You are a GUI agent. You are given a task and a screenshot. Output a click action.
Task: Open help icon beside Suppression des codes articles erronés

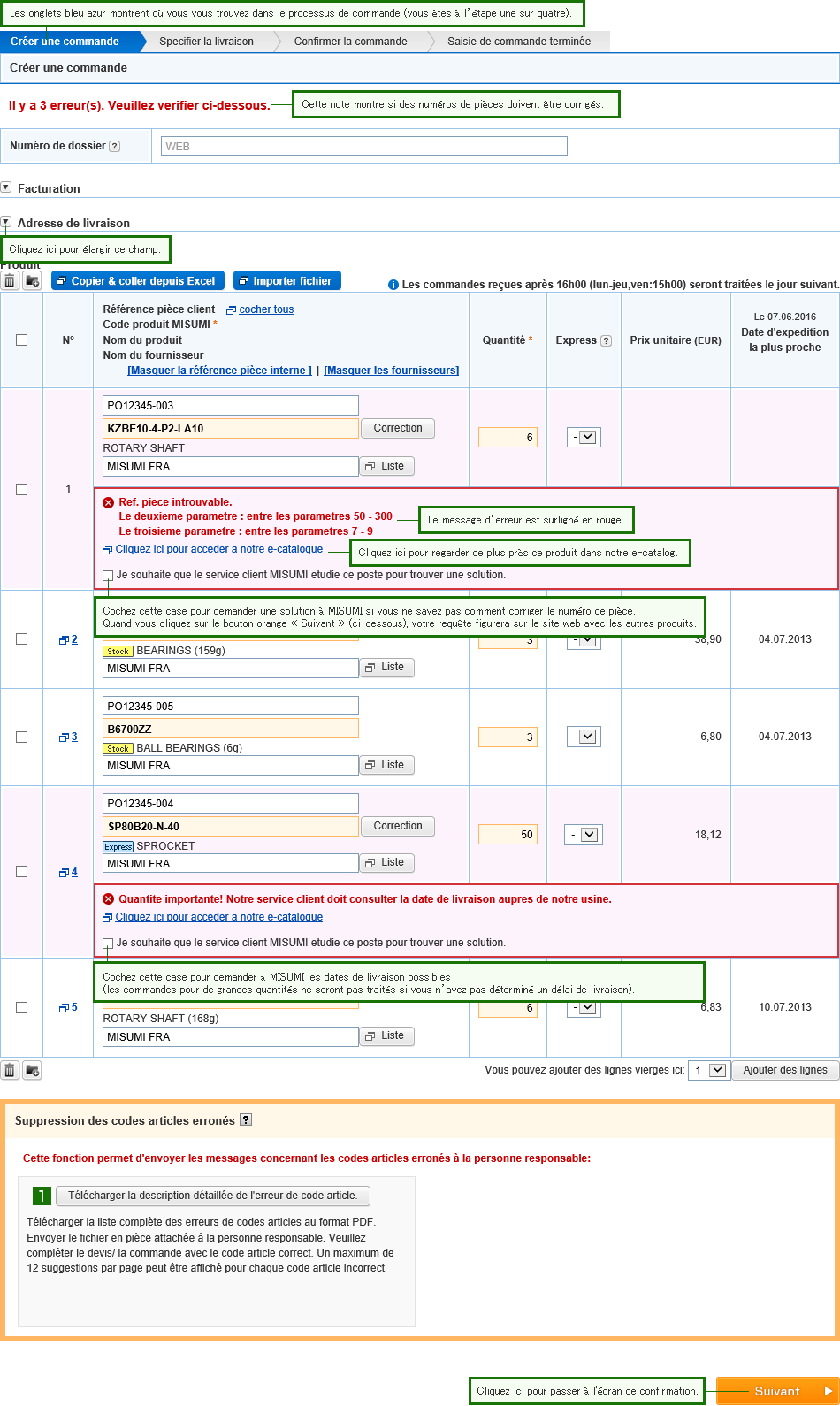[246, 1119]
